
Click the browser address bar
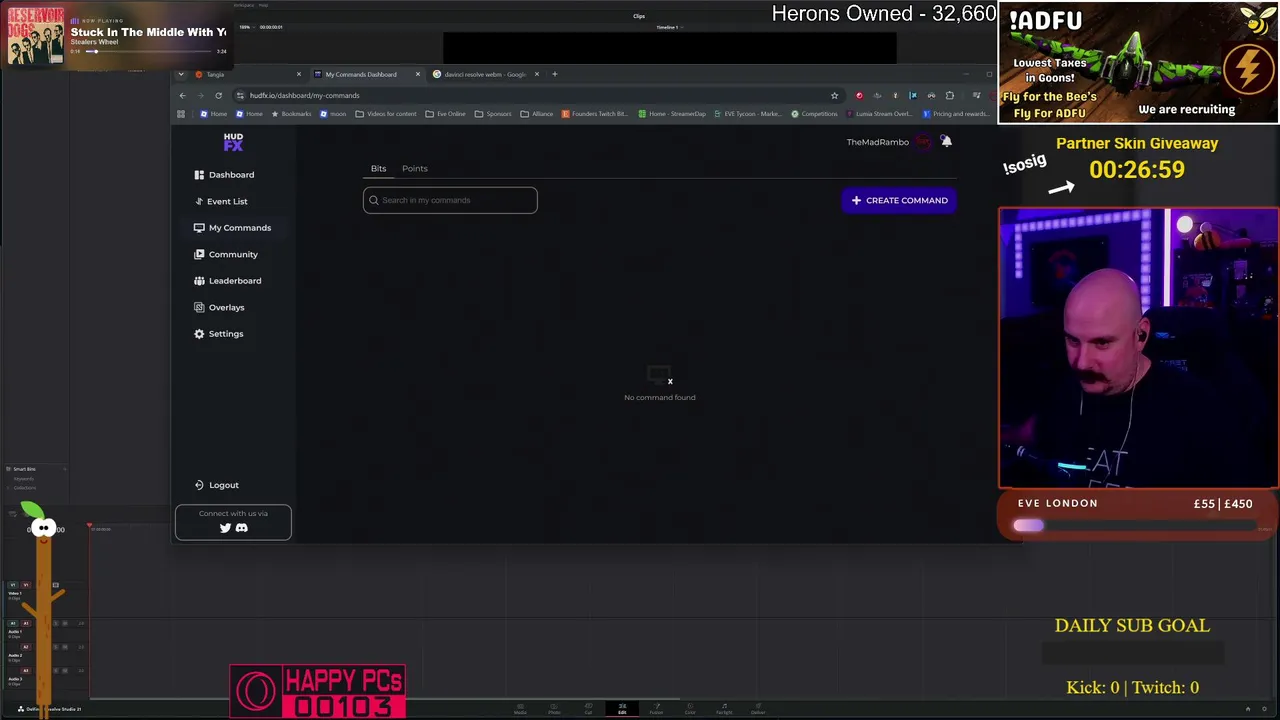[536, 95]
